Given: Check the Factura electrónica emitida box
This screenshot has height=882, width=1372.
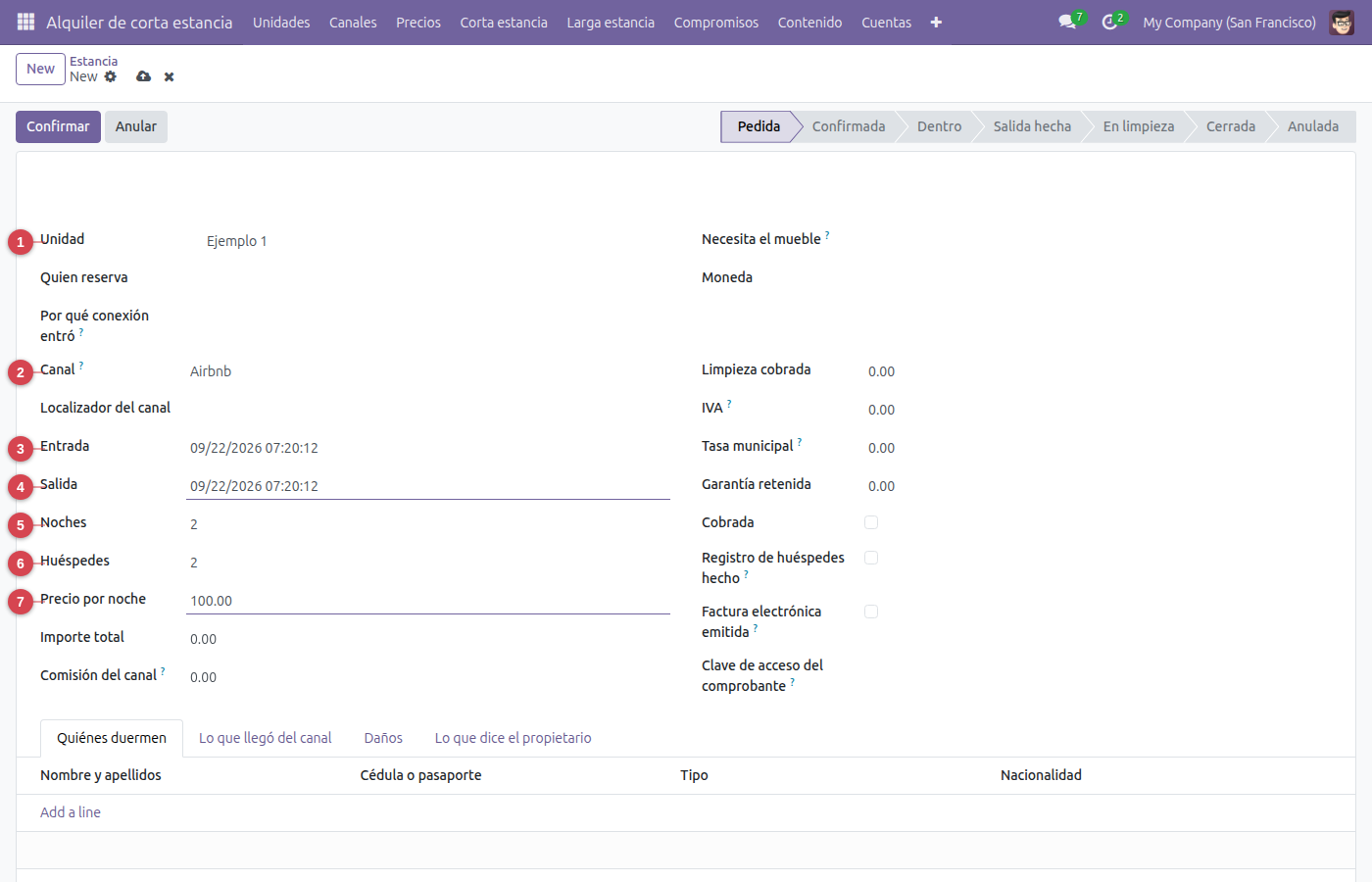Looking at the screenshot, I should [871, 612].
